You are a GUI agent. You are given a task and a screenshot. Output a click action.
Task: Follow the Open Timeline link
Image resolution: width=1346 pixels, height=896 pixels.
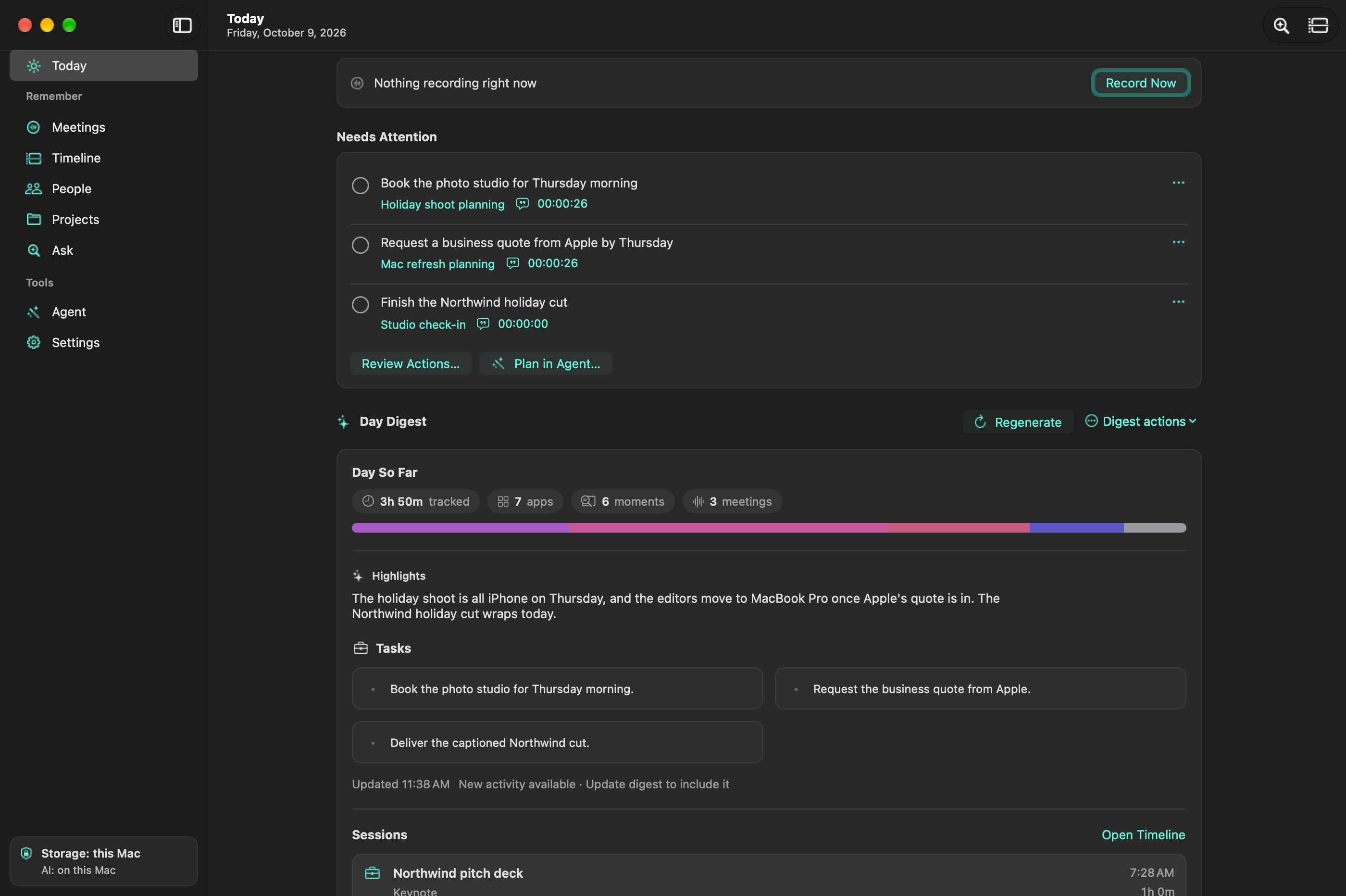pyautogui.click(x=1143, y=834)
